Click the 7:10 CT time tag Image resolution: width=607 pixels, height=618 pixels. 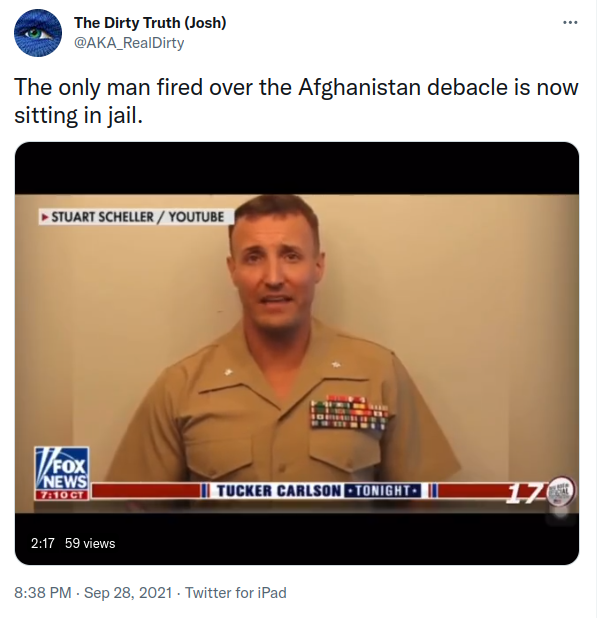click(61, 495)
